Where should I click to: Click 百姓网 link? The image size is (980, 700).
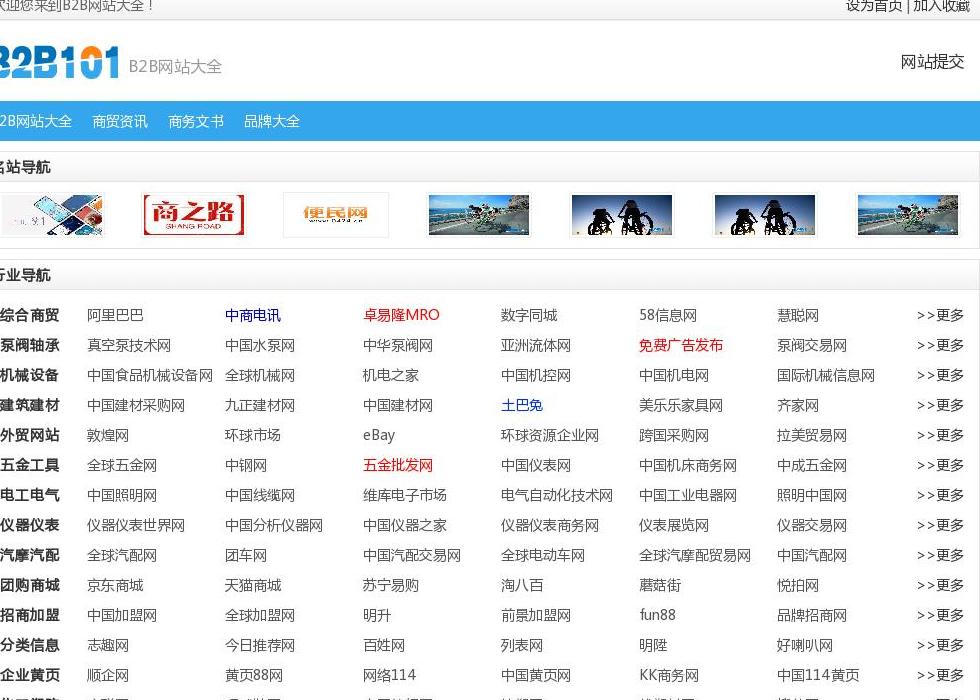384,645
